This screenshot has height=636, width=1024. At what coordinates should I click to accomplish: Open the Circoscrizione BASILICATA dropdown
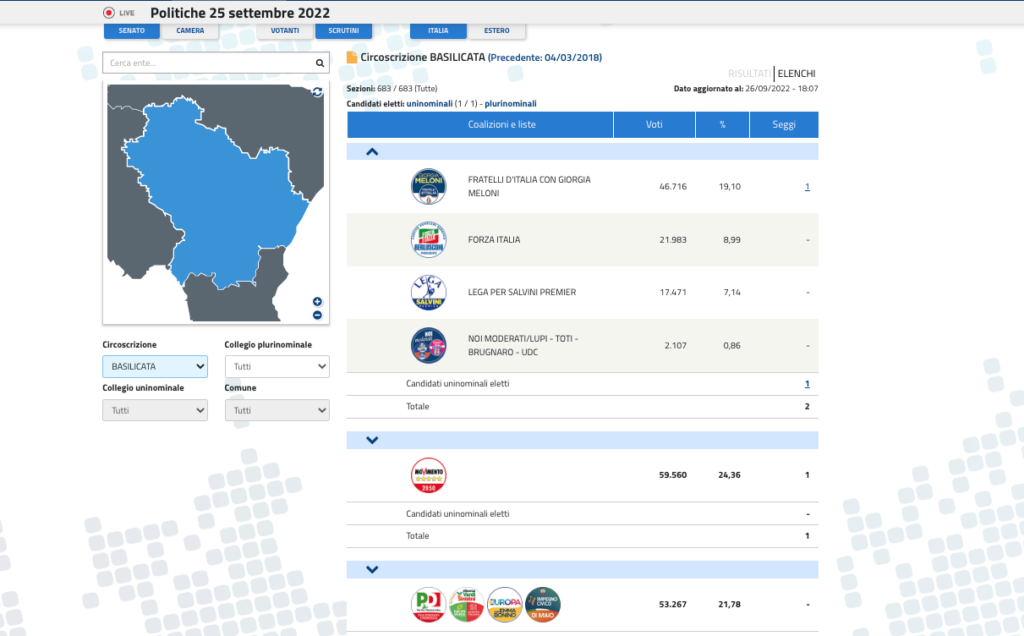pyautogui.click(x=155, y=366)
